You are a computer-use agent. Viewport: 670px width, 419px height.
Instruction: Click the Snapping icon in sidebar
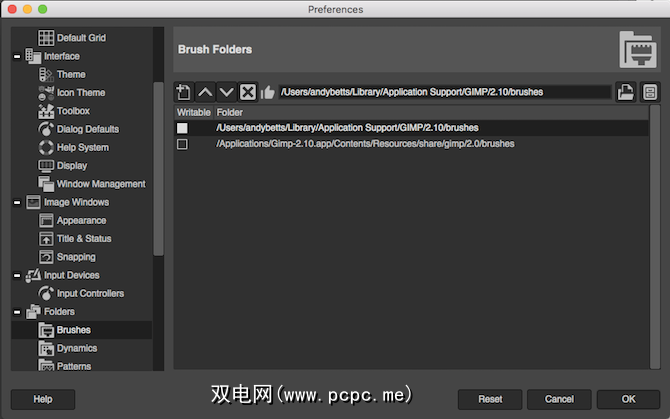coord(46,257)
